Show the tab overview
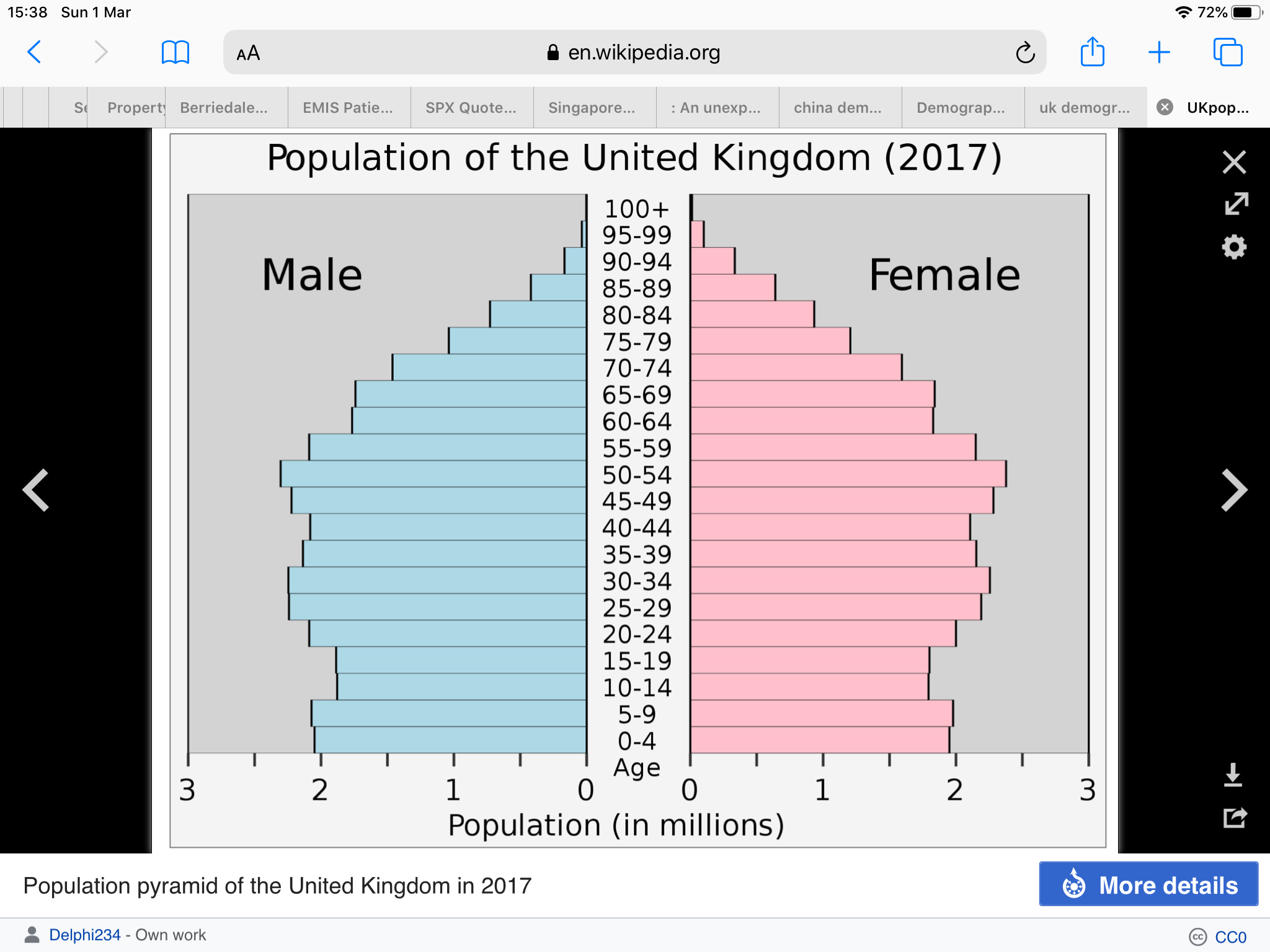 click(x=1227, y=52)
